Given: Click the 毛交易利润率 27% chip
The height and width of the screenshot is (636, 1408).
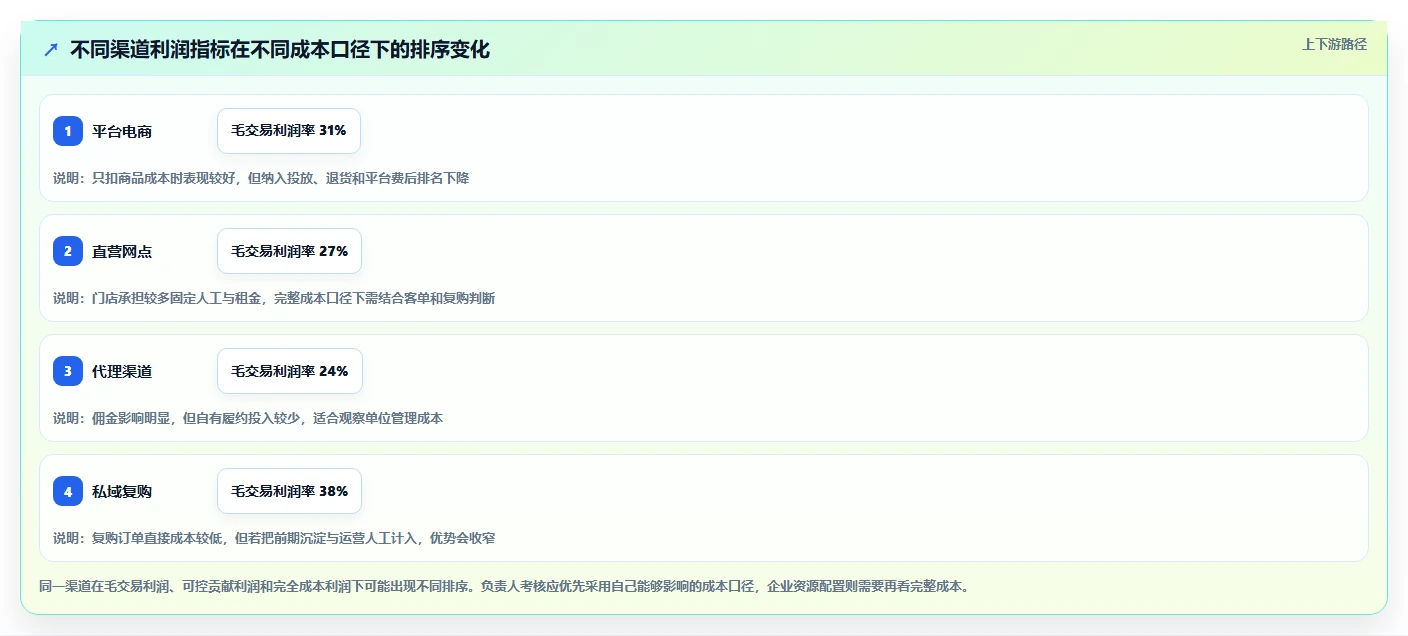Looking at the screenshot, I should pyautogui.click(x=290, y=251).
